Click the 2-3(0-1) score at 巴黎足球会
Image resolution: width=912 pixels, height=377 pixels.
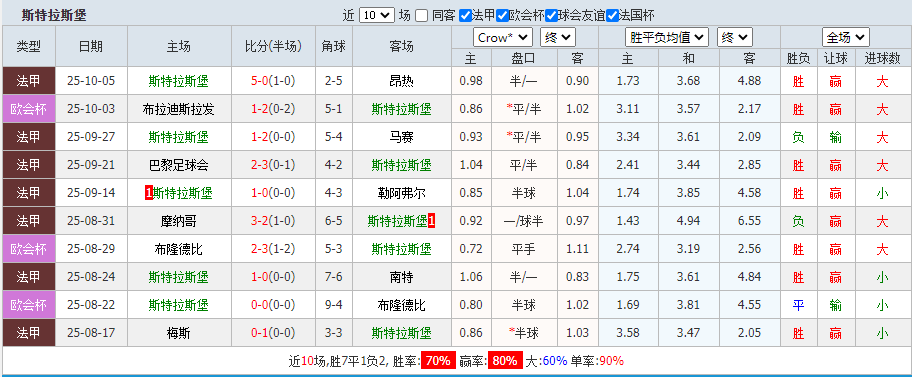[x=274, y=165]
